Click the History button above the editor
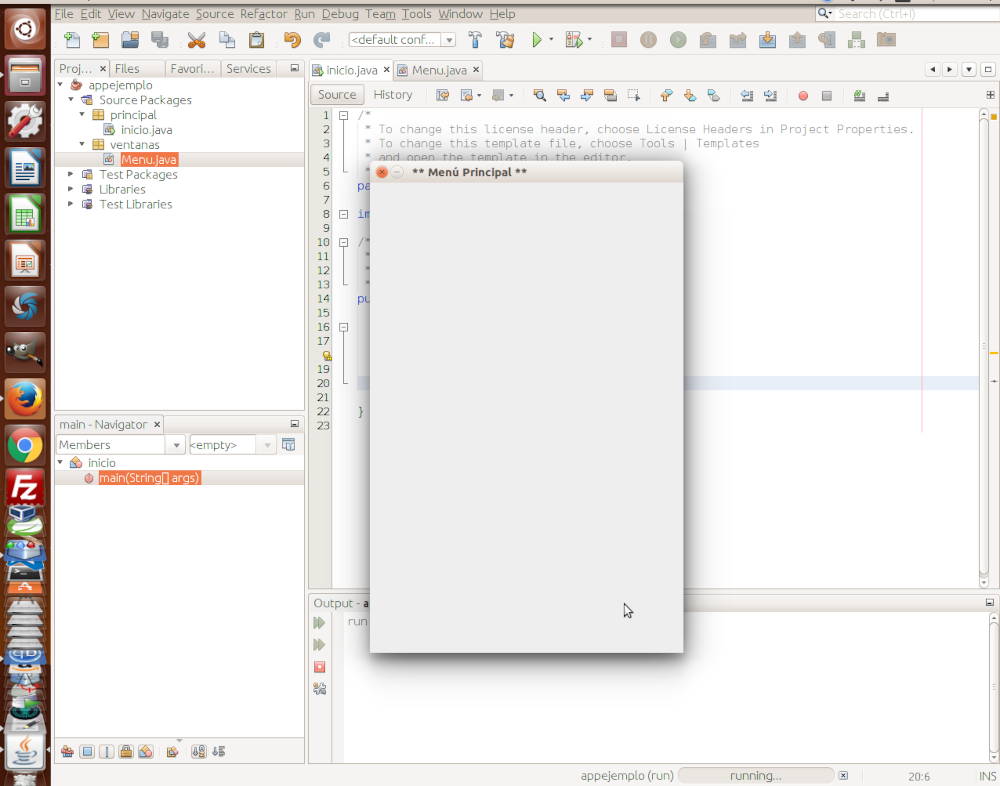 [393, 94]
